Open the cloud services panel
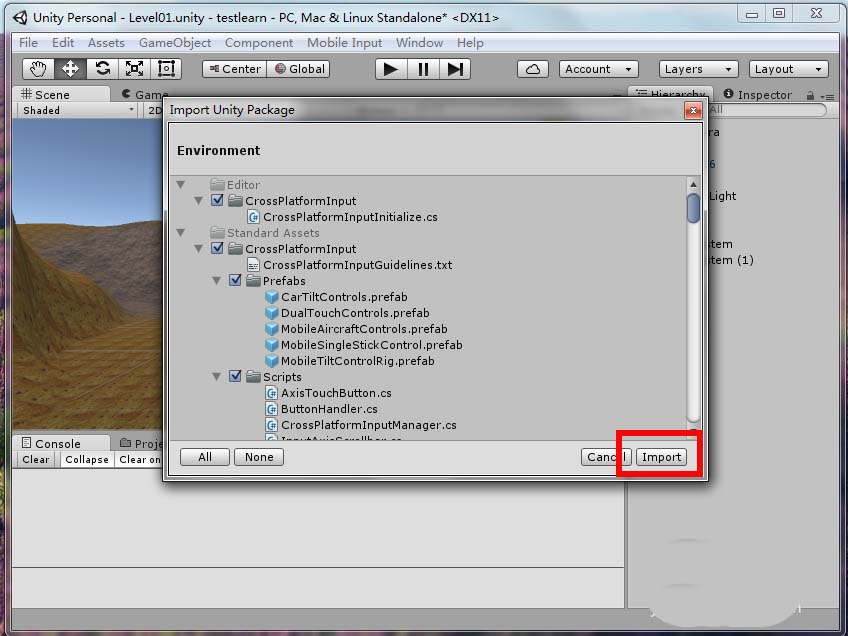The width and height of the screenshot is (848, 636). 533,69
